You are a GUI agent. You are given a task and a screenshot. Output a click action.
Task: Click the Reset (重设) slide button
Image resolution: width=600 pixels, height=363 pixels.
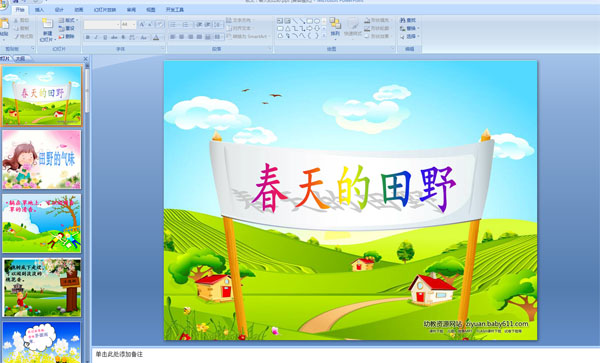pos(67,28)
